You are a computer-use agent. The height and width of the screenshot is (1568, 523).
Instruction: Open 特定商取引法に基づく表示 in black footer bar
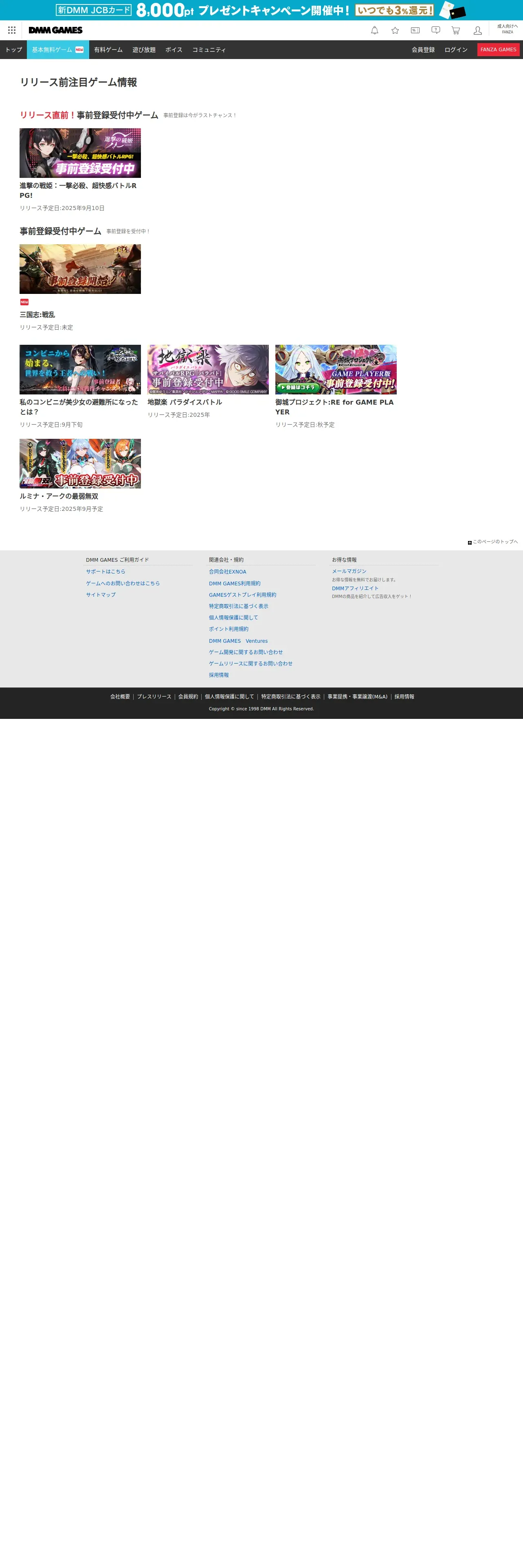290,697
